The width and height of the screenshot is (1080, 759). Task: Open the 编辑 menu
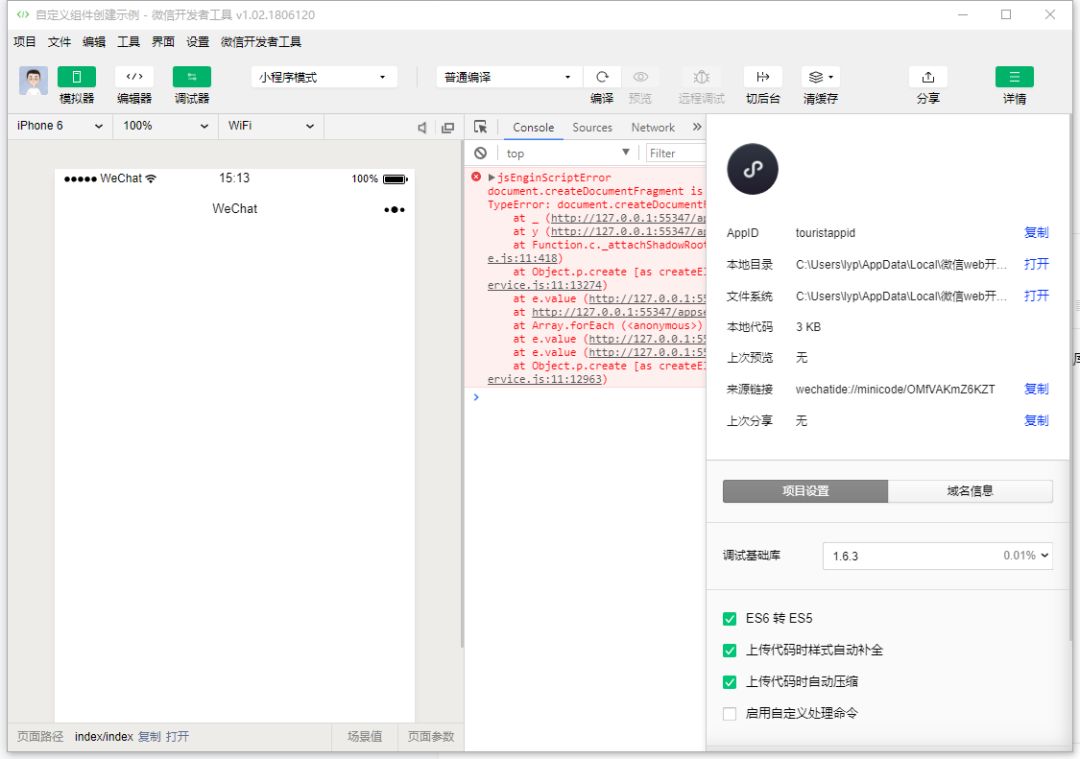[x=94, y=42]
